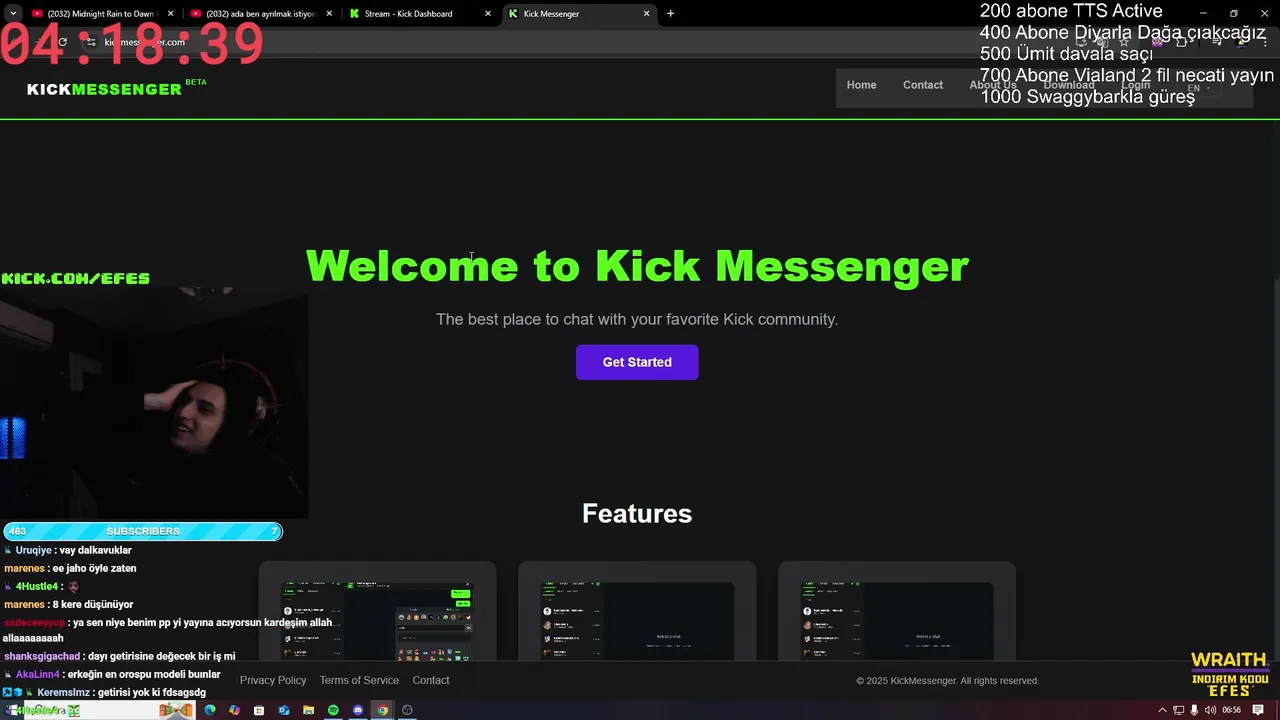The height and width of the screenshot is (720, 1280).
Task: Open site information icon in address bar
Action: pyautogui.click(x=91, y=42)
